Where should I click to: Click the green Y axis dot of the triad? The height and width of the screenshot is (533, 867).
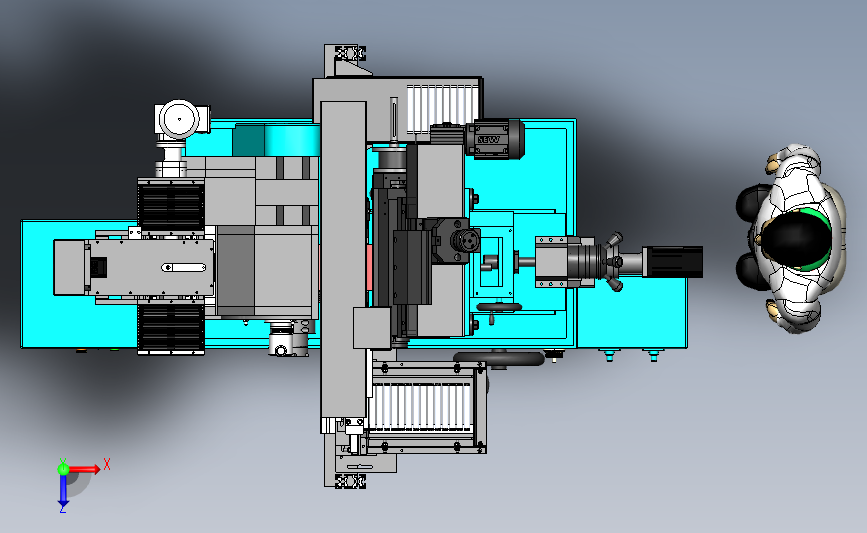(63, 469)
